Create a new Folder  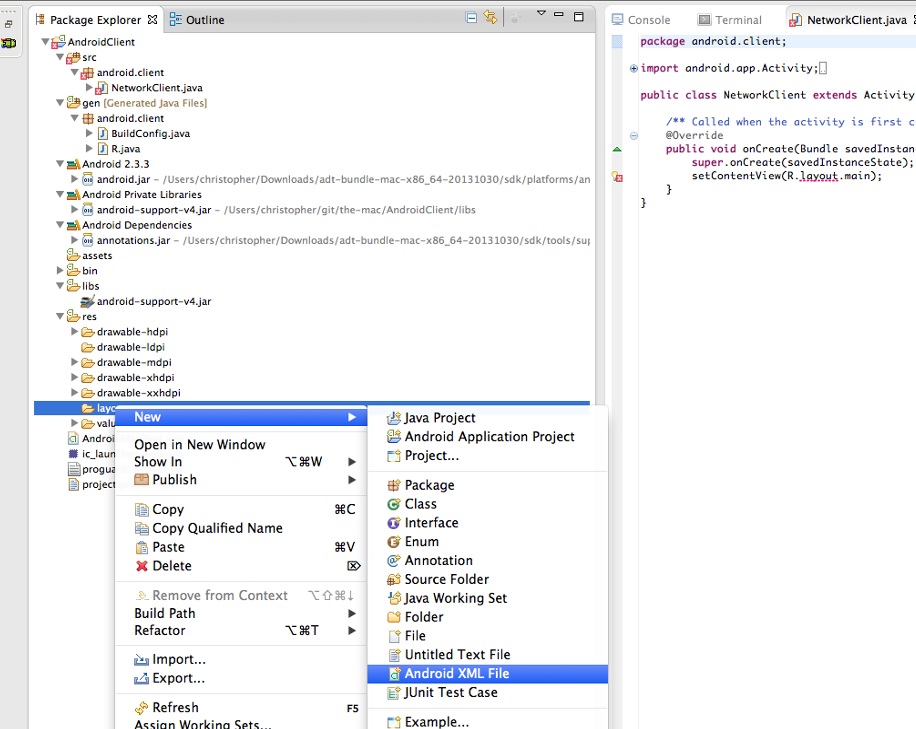(488, 617)
